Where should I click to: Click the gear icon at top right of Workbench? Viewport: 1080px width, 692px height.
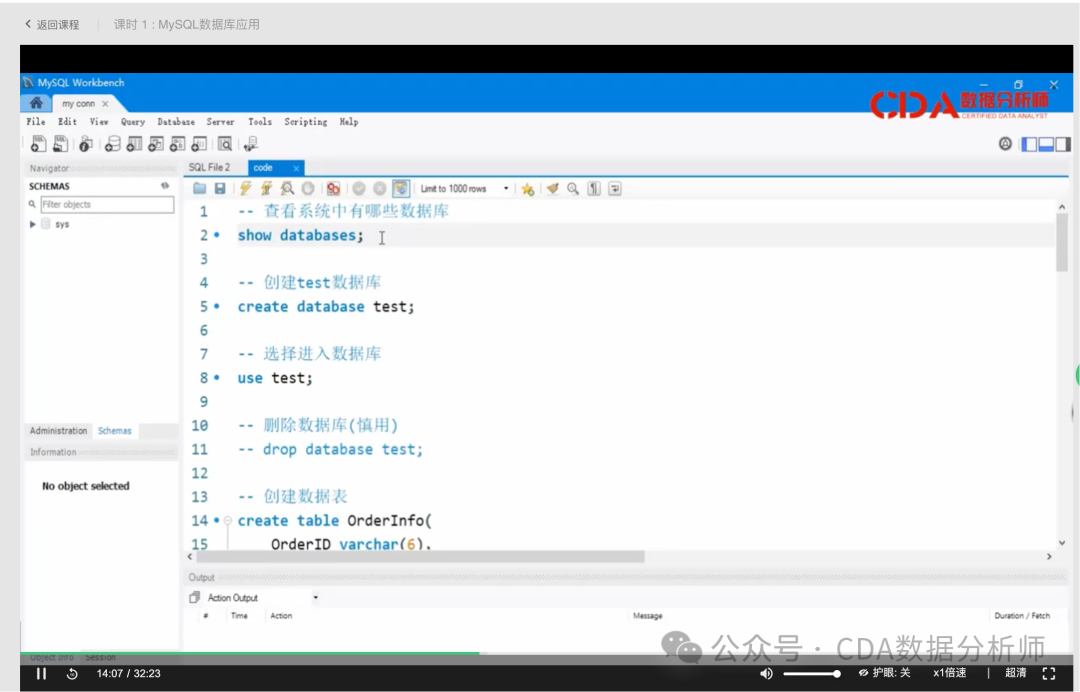point(1005,143)
